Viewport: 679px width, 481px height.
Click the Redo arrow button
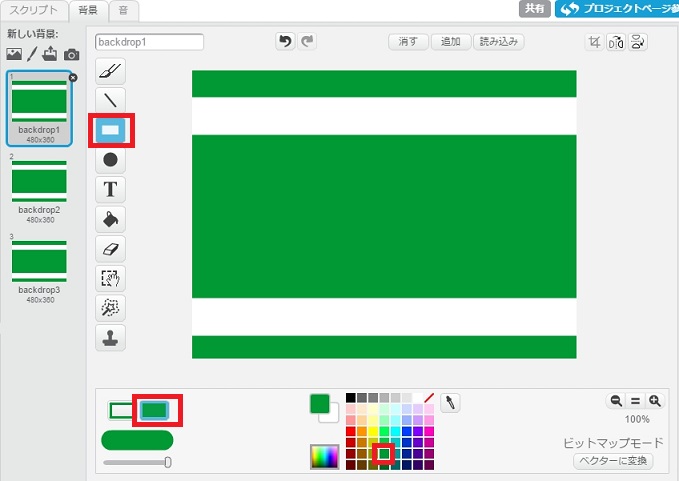tap(307, 42)
